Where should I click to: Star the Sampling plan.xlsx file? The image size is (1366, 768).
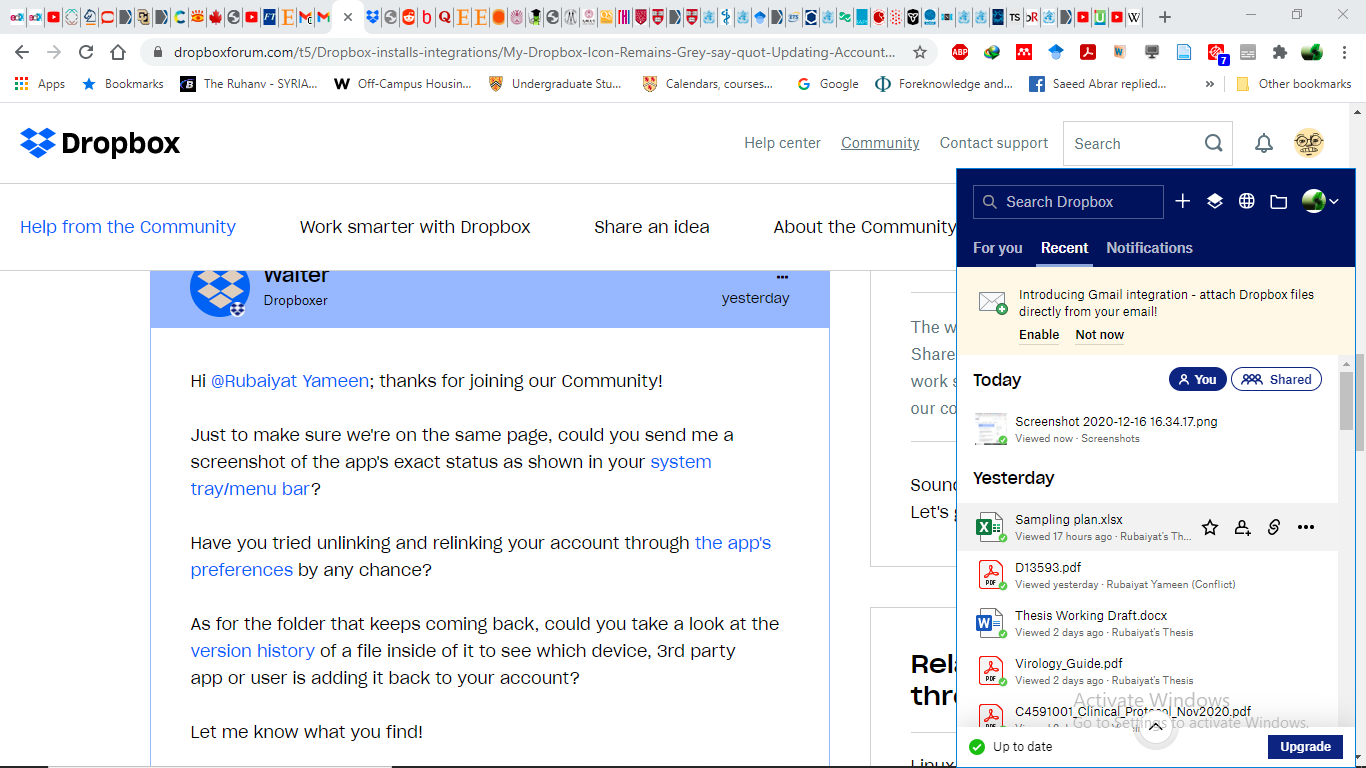point(1210,527)
